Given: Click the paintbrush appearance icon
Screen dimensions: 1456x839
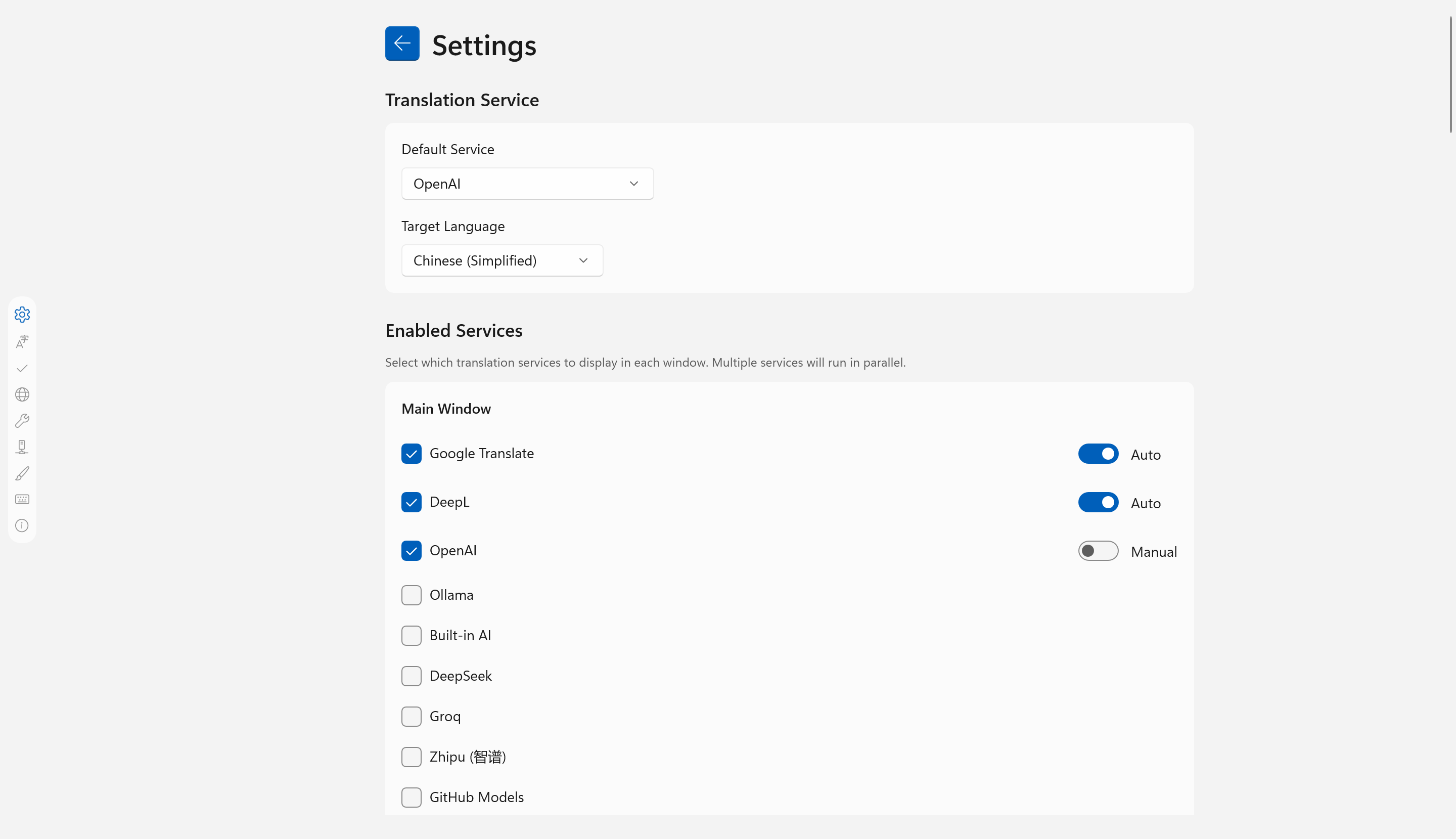Looking at the screenshot, I should (22, 474).
